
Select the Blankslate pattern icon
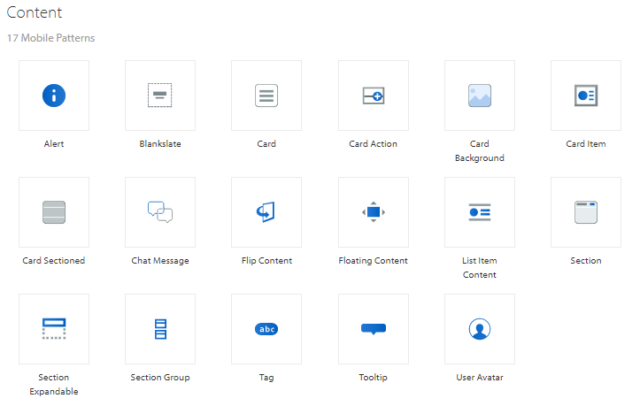pos(160,95)
